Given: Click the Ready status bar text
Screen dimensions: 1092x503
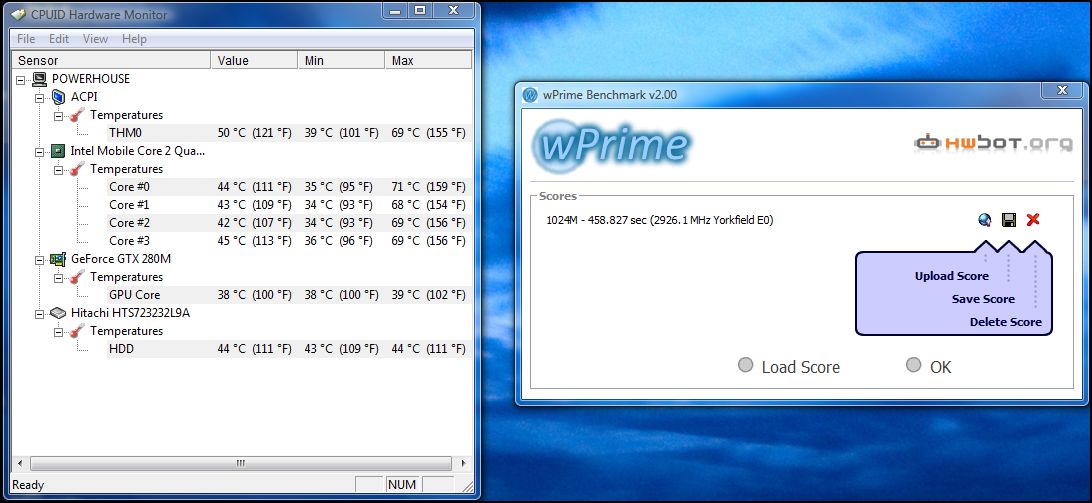Looking at the screenshot, I should coord(28,485).
